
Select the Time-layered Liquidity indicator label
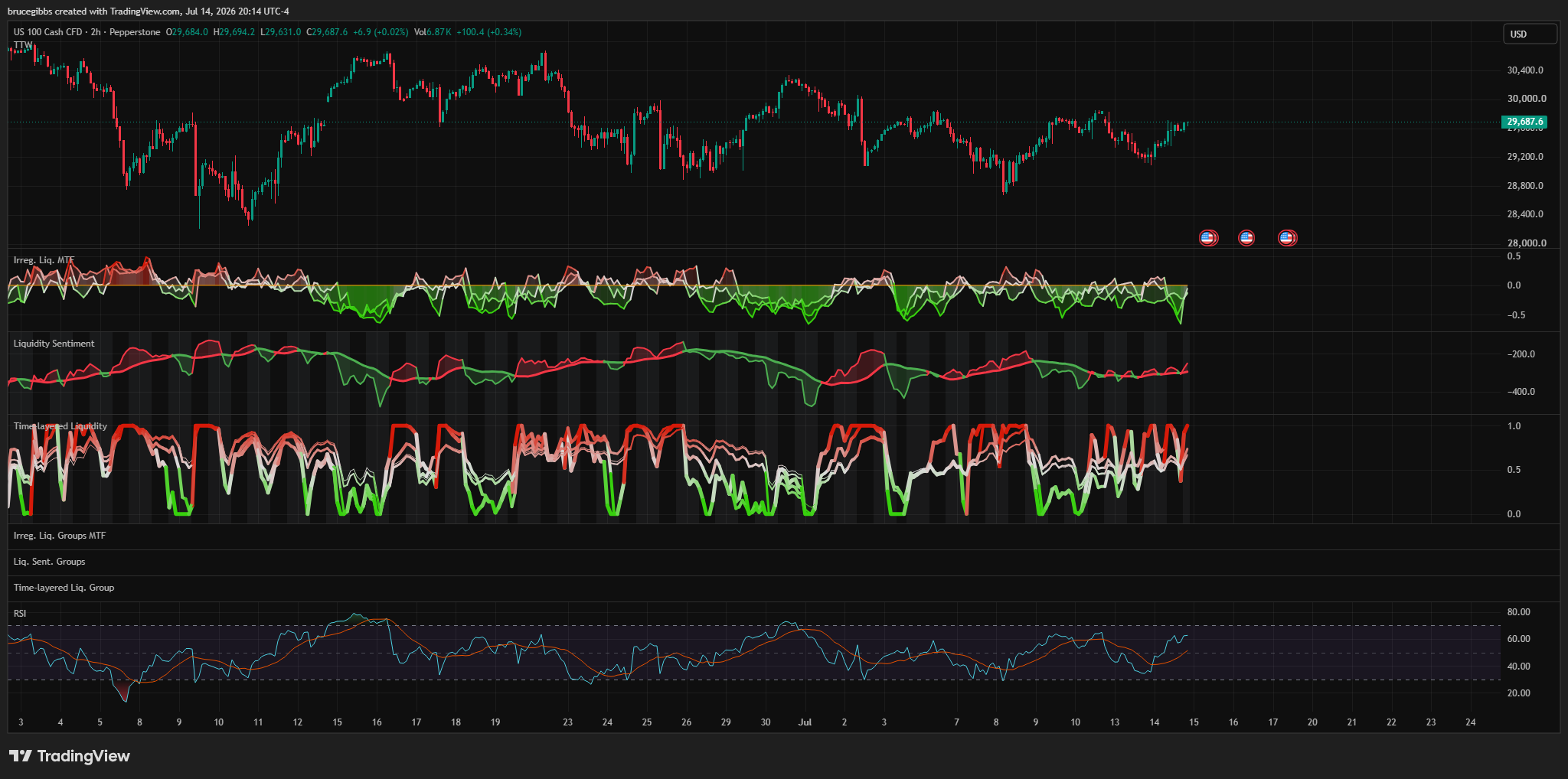pos(60,426)
